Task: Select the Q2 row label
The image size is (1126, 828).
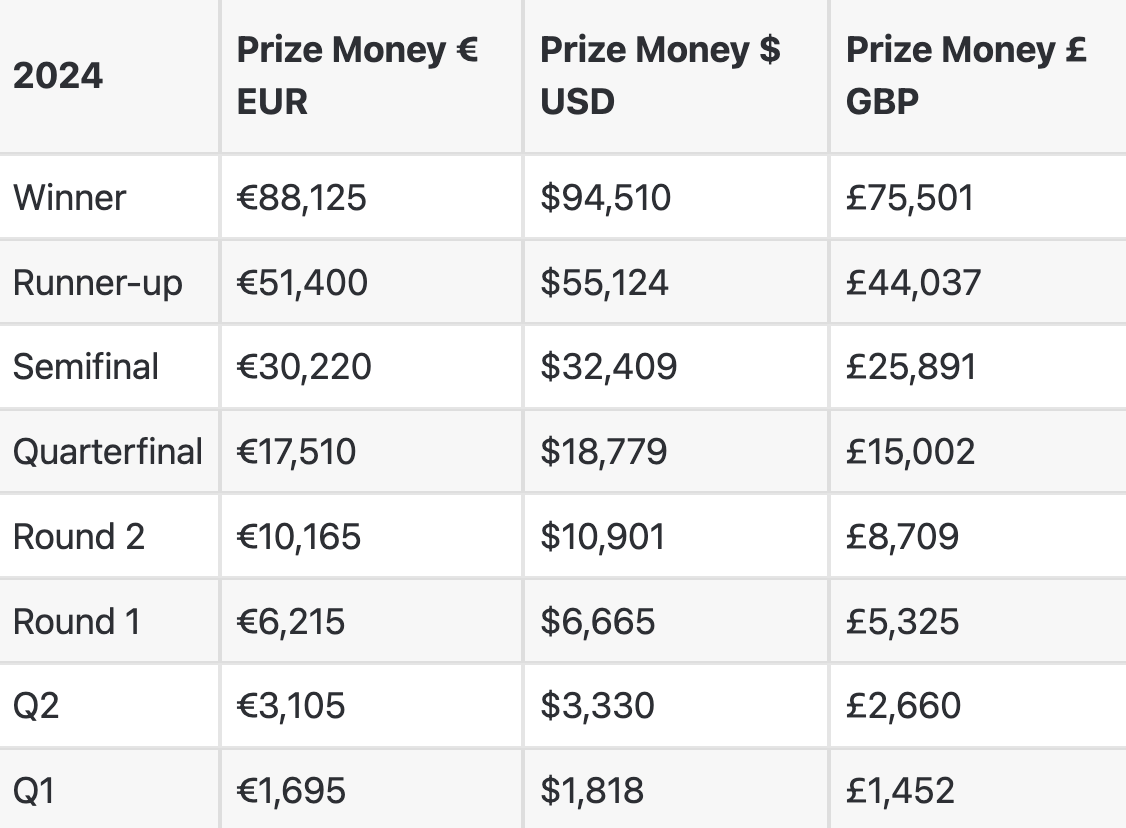Action: [36, 705]
